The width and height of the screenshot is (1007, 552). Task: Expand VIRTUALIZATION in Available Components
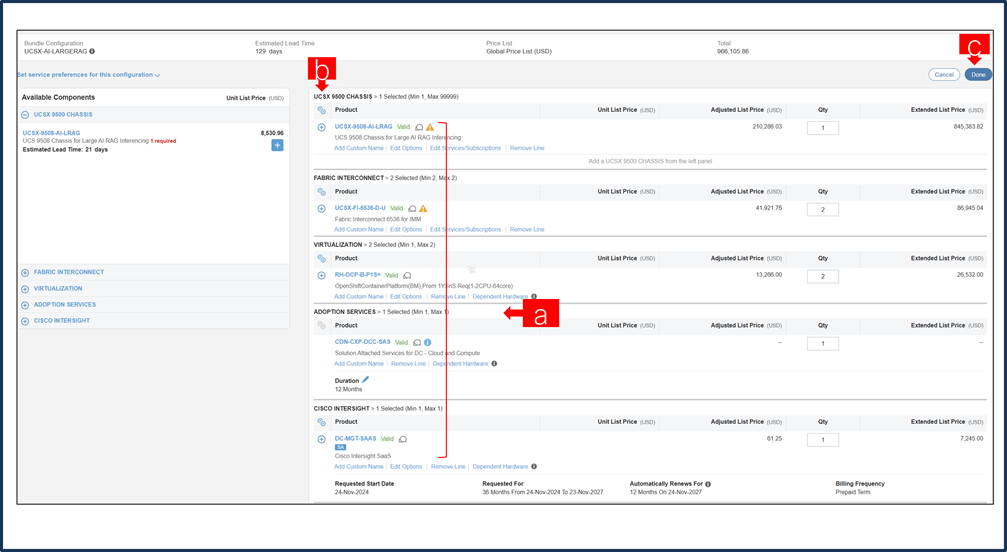(25, 289)
